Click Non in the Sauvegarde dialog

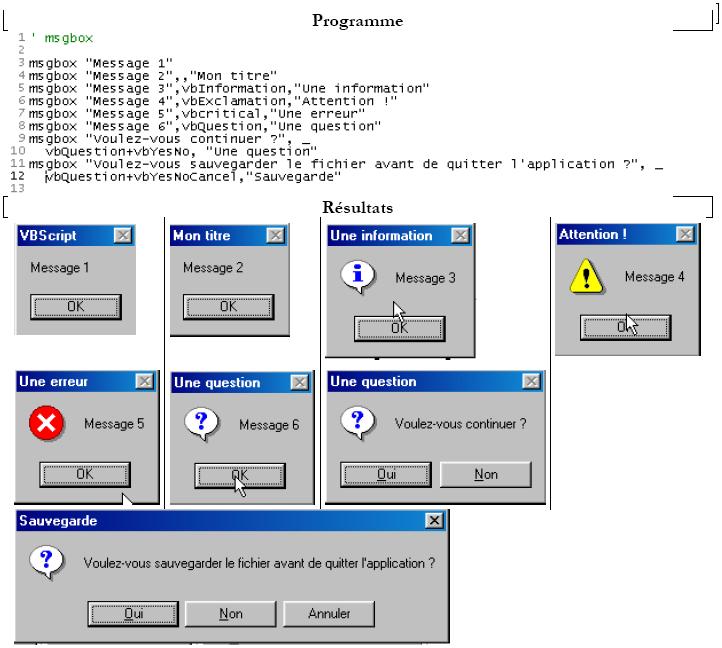coord(230,613)
